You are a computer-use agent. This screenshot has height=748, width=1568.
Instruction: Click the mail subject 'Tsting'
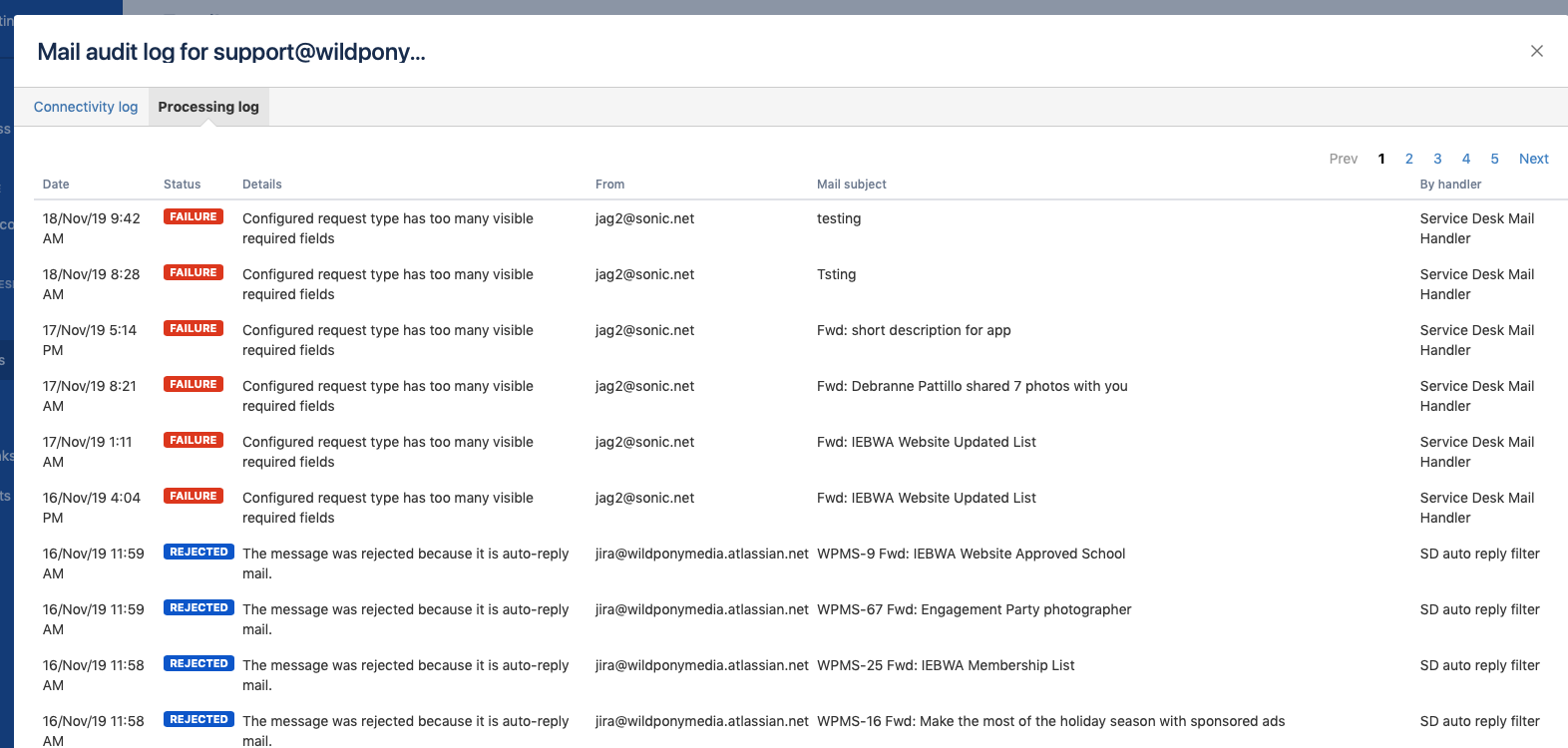click(x=836, y=274)
